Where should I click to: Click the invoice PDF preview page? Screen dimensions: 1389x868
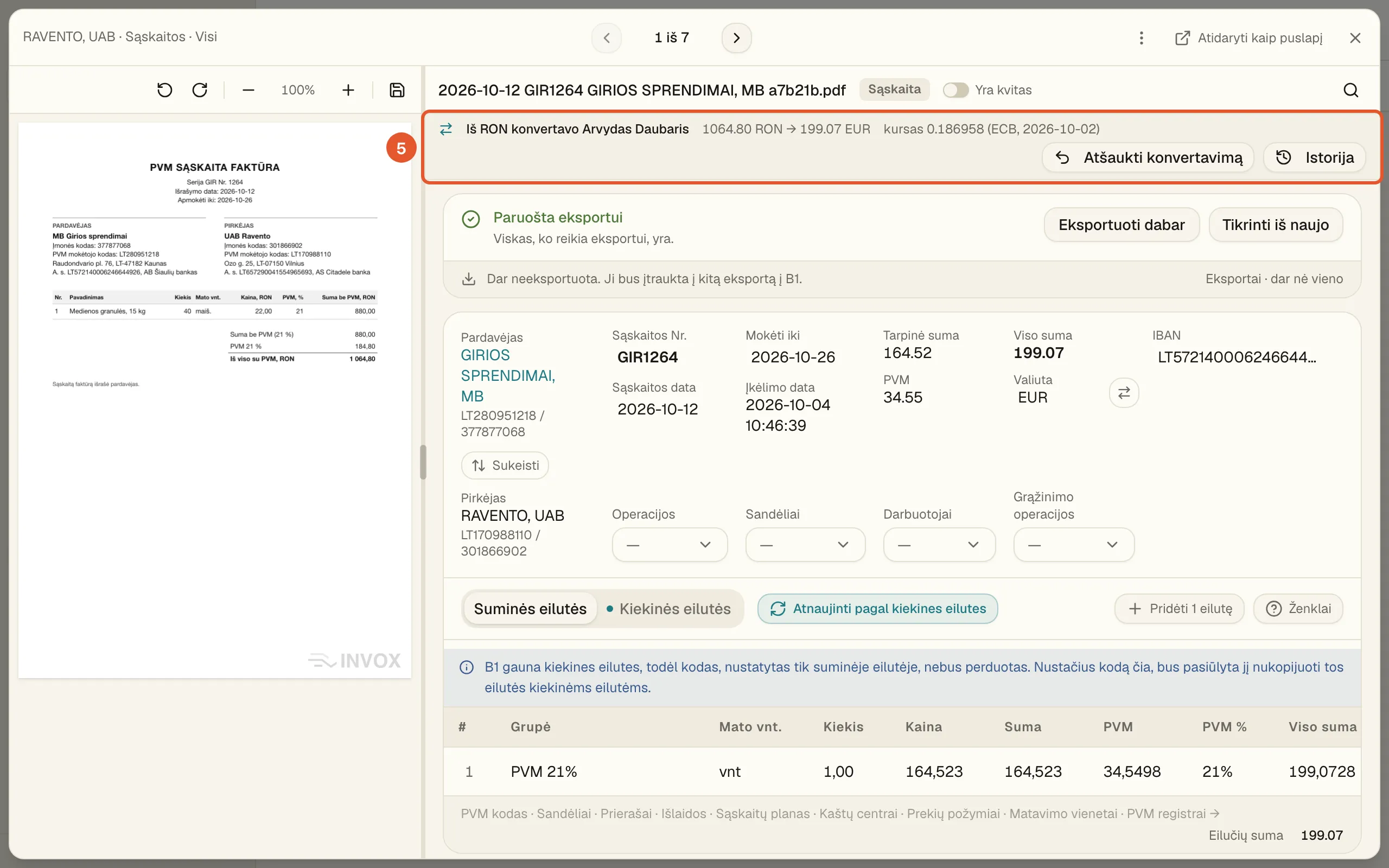pos(215,400)
